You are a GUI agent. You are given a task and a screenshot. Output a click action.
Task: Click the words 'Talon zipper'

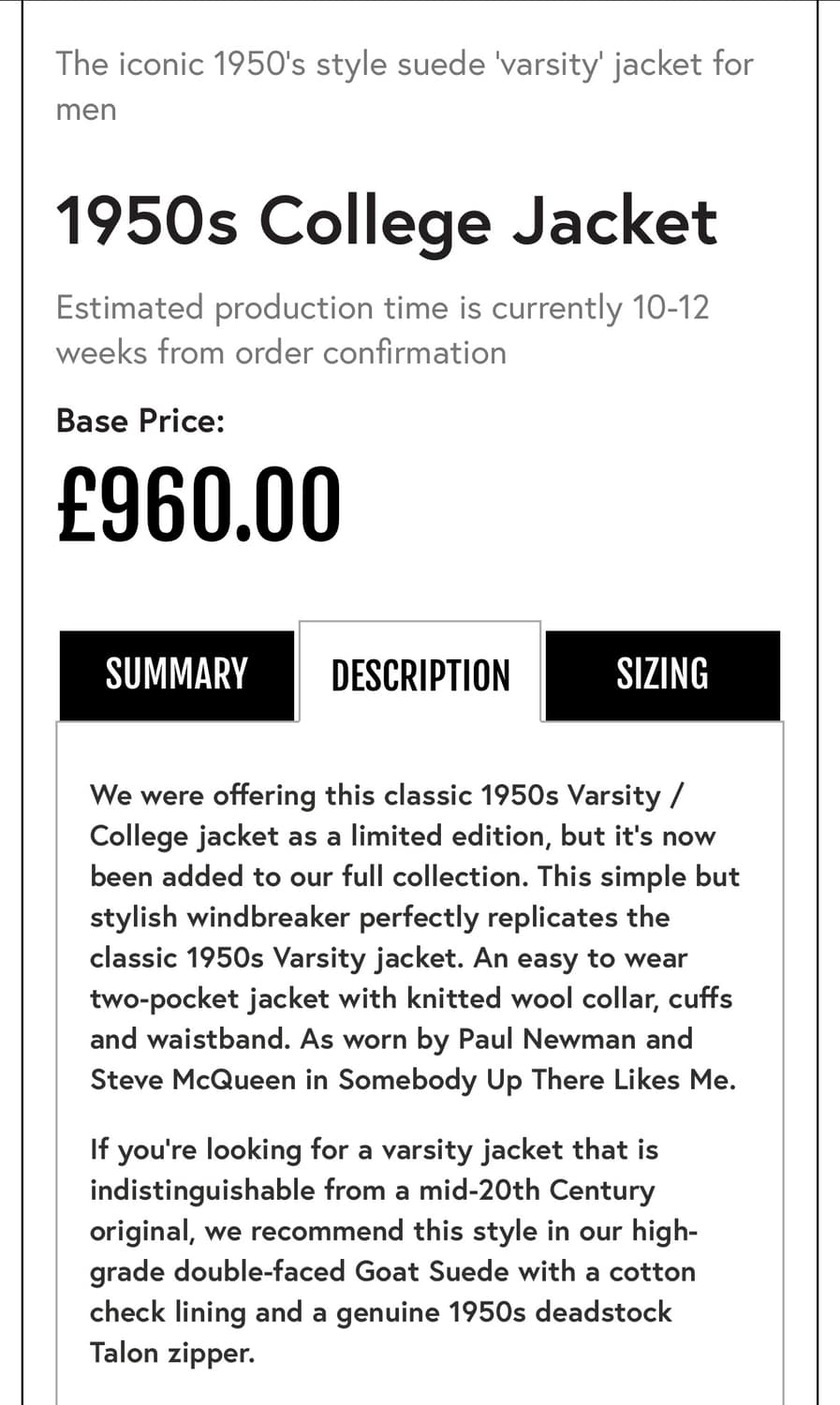coord(171,1353)
